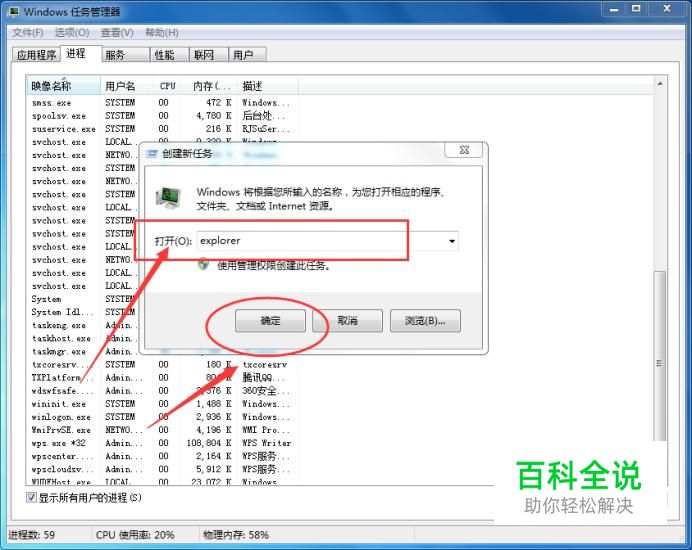Open the 选项(O) menu

(72, 33)
